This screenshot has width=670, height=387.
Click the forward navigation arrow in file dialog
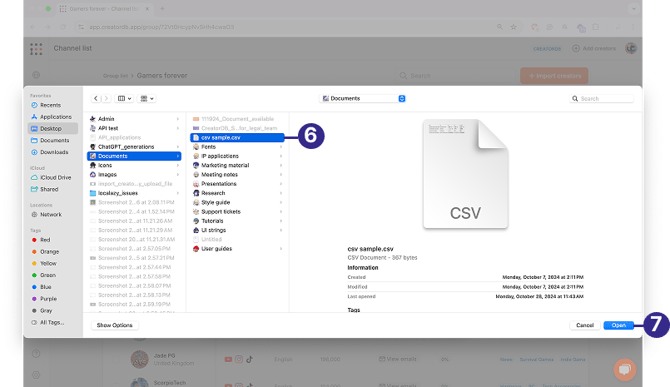point(106,99)
